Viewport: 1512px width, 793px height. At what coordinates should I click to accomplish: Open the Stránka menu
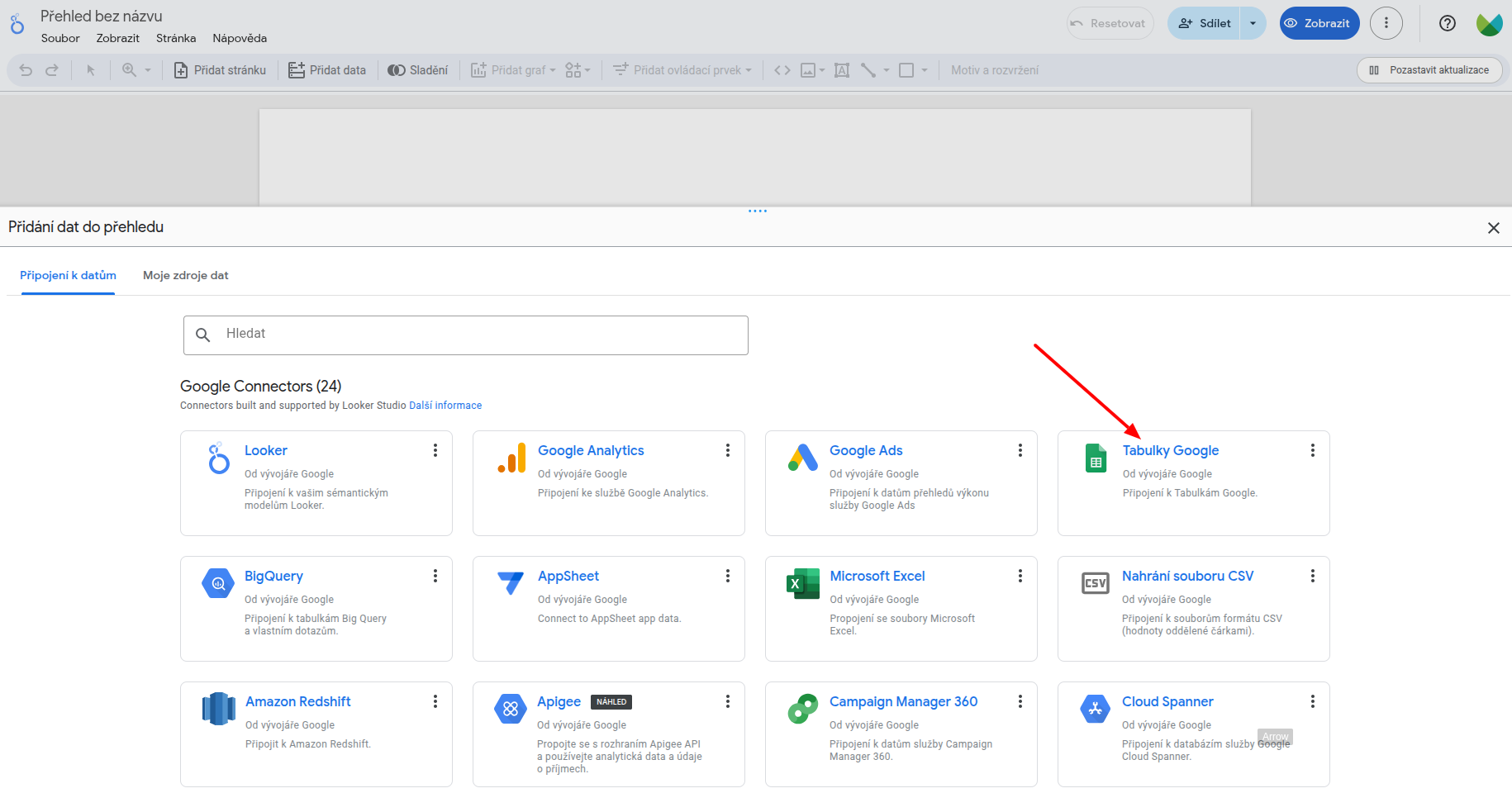click(x=176, y=38)
